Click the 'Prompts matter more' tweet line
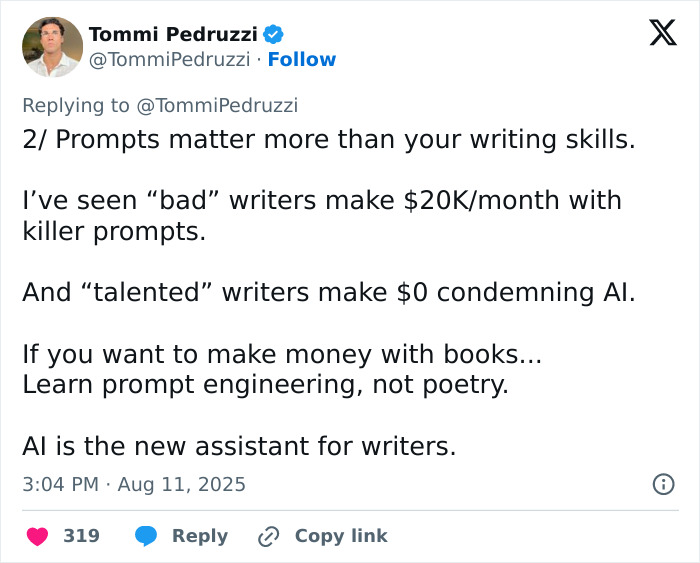The width and height of the screenshot is (700, 563). click(328, 139)
